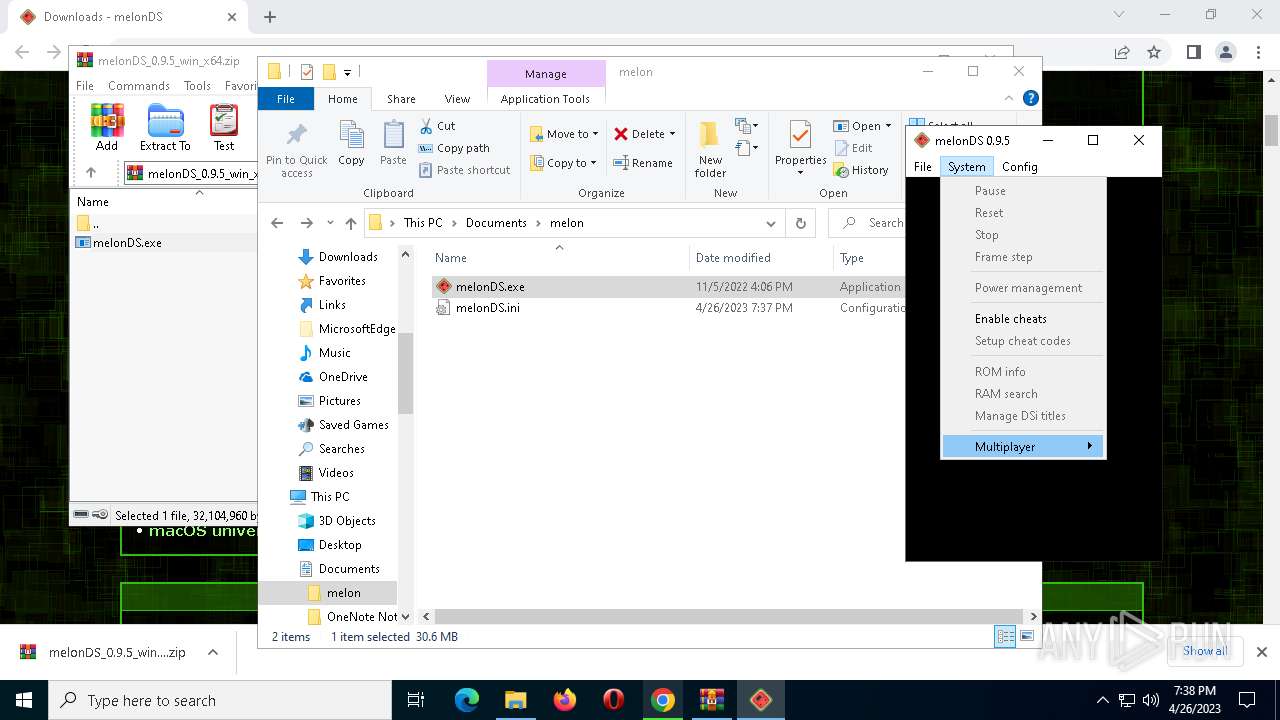Click Copy path in ribbon
Viewport: 1280px width, 720px height.
(x=454, y=148)
